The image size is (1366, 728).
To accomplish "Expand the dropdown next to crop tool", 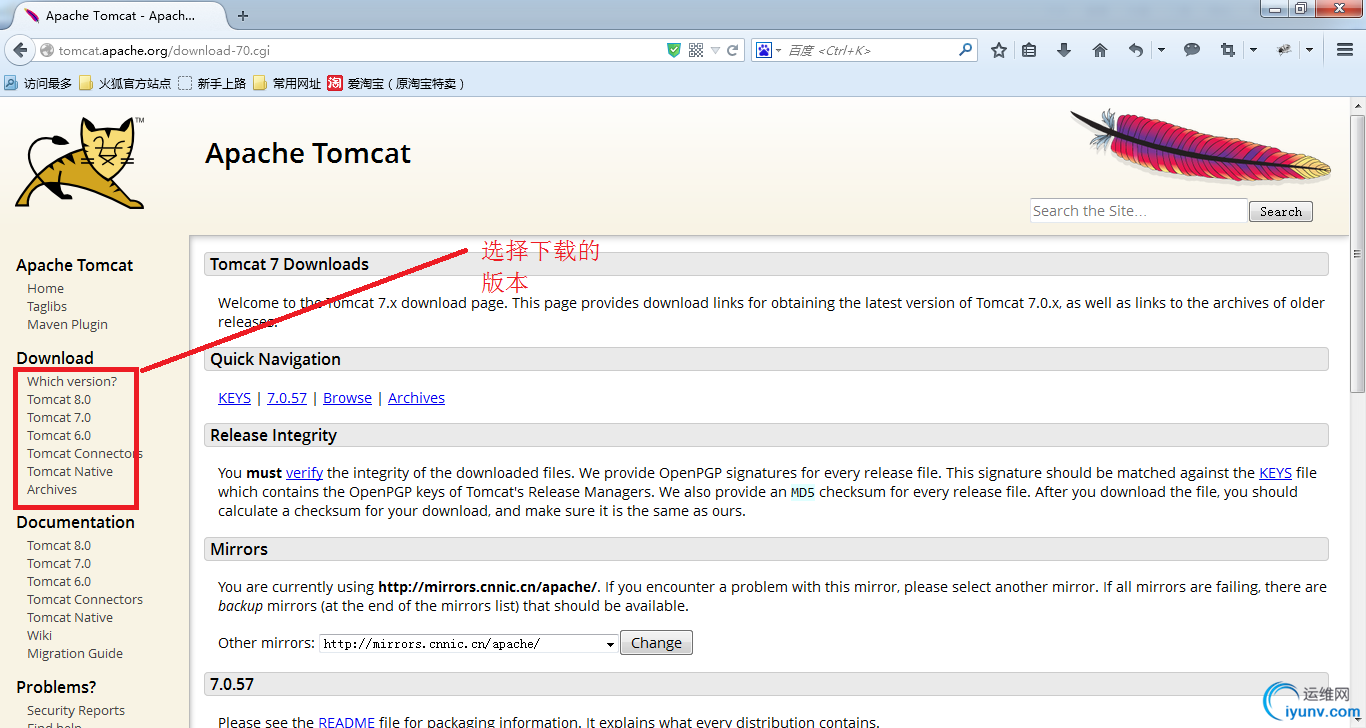I will pyautogui.click(x=1253, y=50).
